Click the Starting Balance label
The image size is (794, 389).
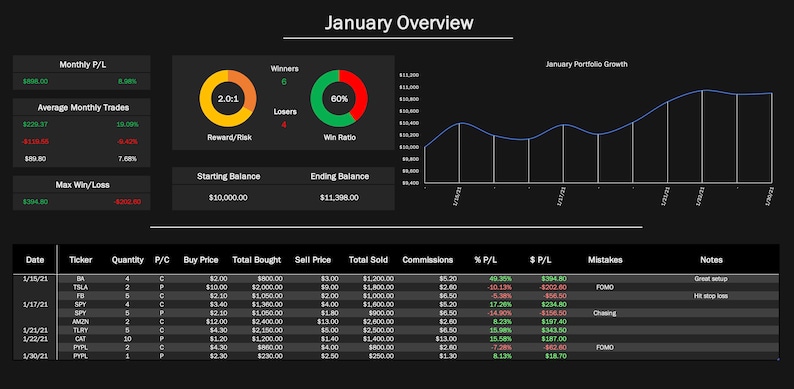click(228, 176)
